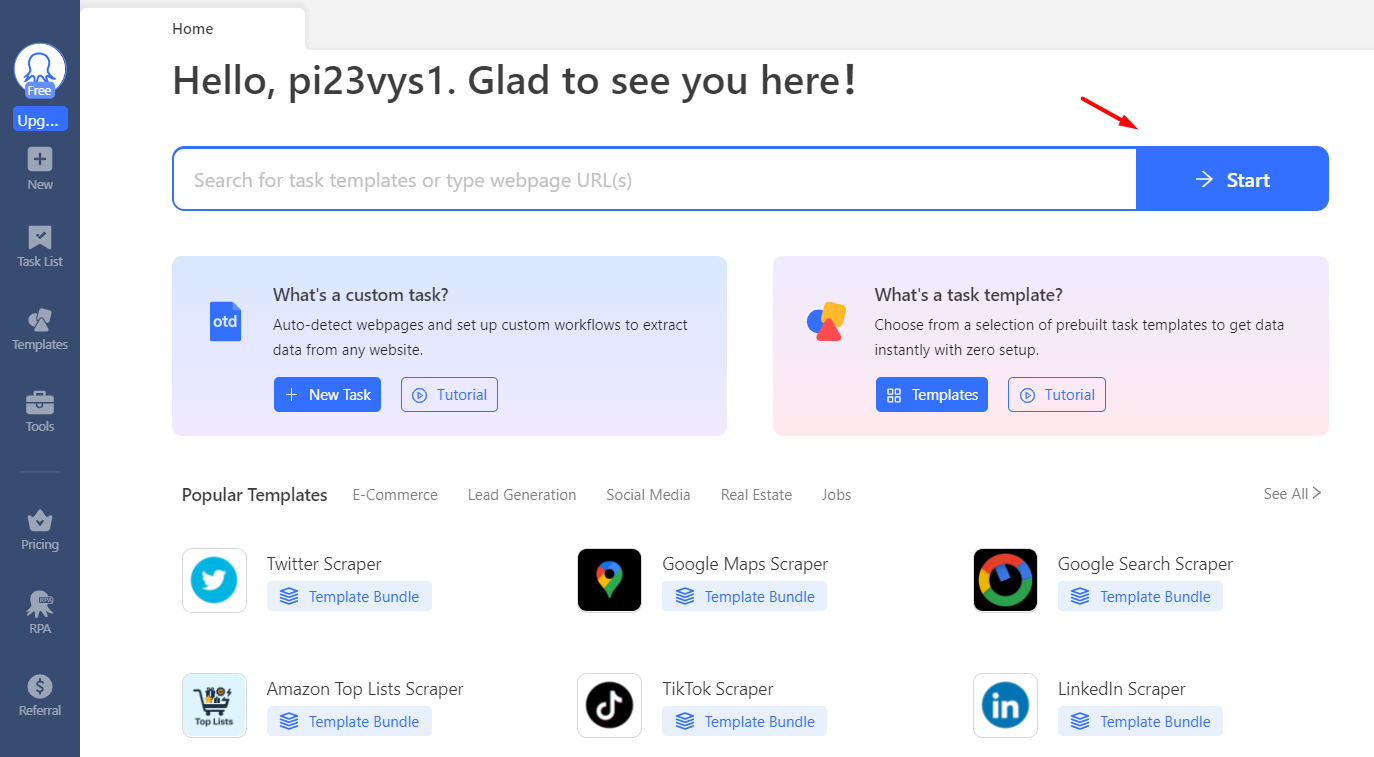Click the Upgrade button under your avatar
The image size is (1374, 757).
pos(39,118)
